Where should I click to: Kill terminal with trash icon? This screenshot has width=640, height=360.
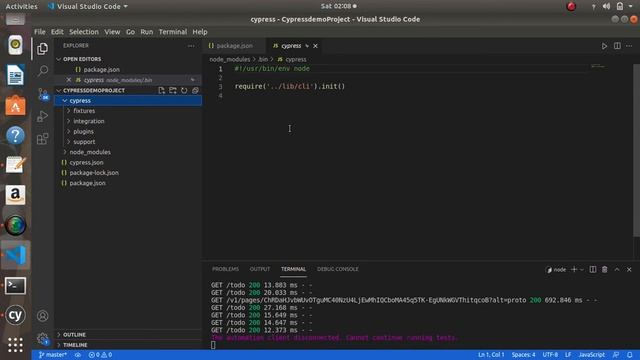click(604, 269)
